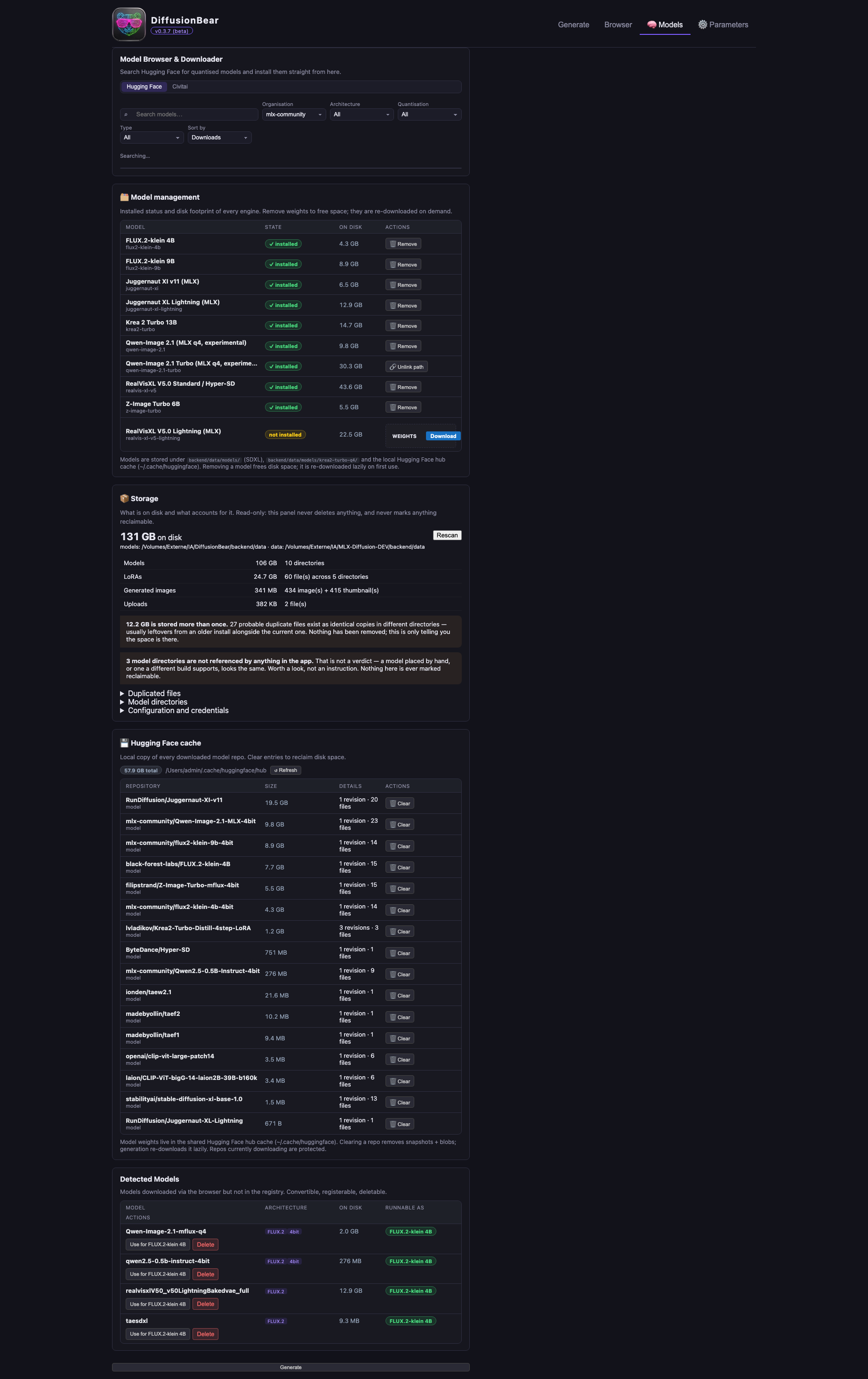Delete the taesdxl detected model
Image resolution: width=868 pixels, height=1379 pixels.
205,1334
